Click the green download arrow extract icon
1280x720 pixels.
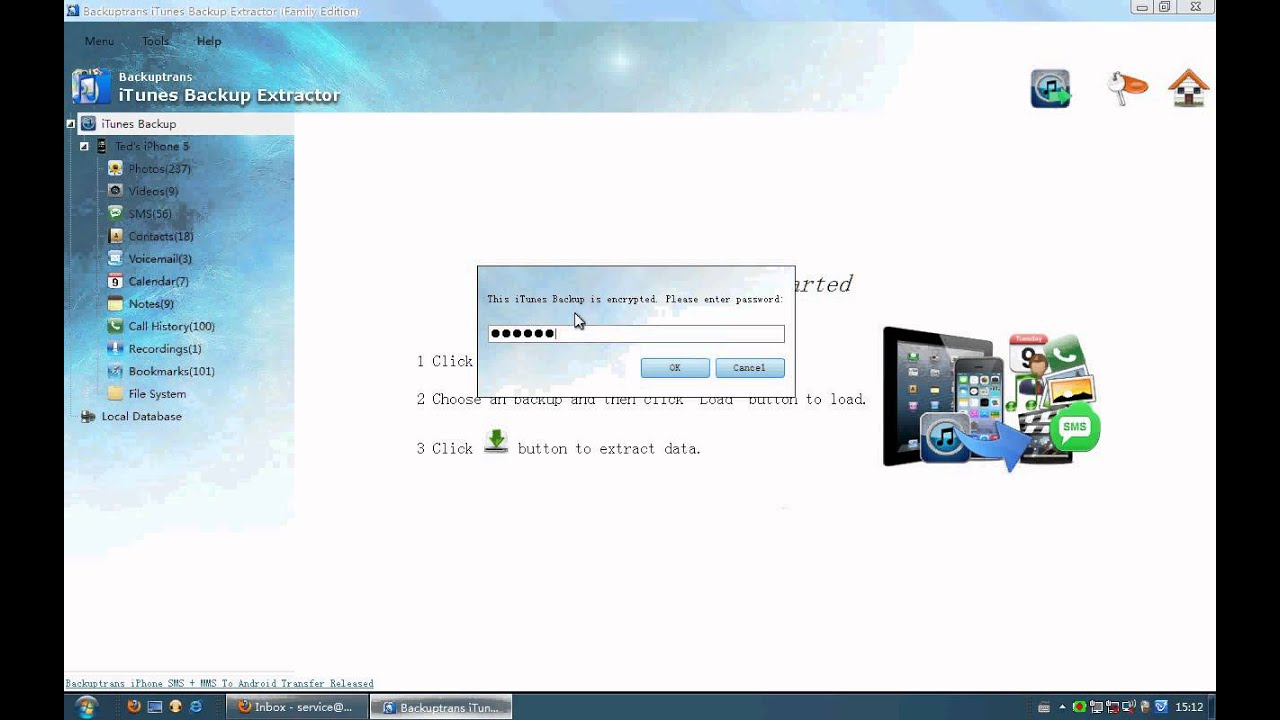pyautogui.click(x=496, y=441)
